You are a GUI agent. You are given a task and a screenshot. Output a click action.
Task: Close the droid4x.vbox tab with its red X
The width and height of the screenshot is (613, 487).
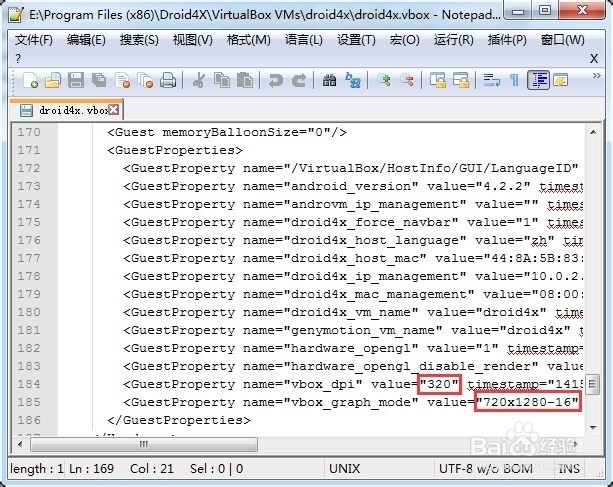pos(113,110)
